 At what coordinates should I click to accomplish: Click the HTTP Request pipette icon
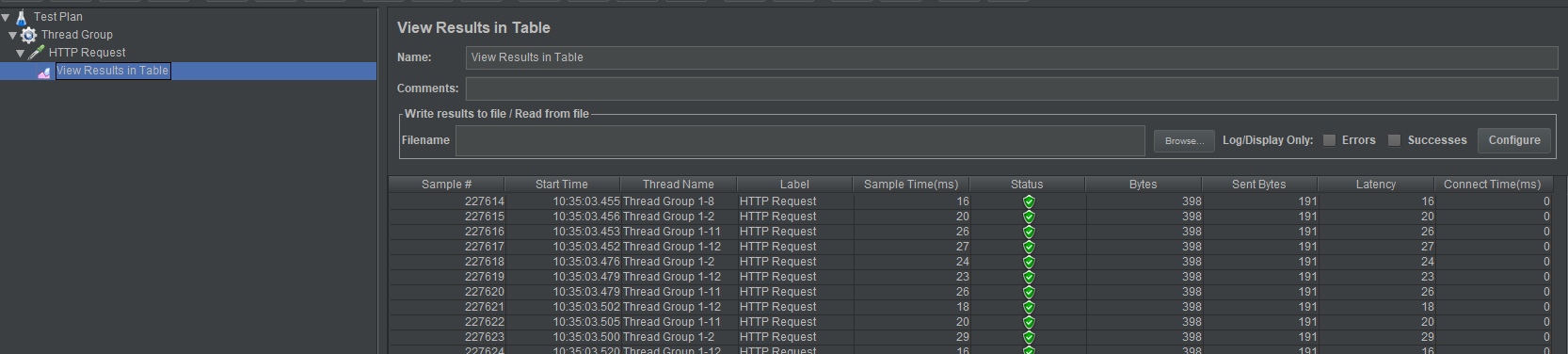pyautogui.click(x=37, y=53)
